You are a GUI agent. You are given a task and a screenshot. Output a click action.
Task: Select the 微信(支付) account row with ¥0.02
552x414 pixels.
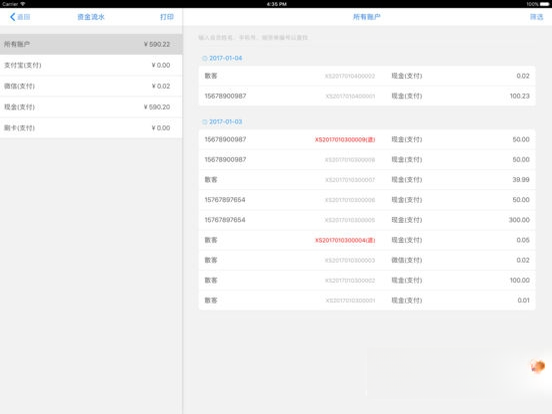[x=91, y=86]
